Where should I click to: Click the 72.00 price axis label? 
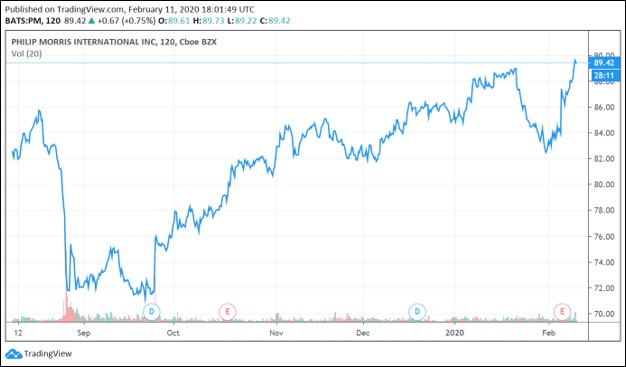(x=604, y=288)
